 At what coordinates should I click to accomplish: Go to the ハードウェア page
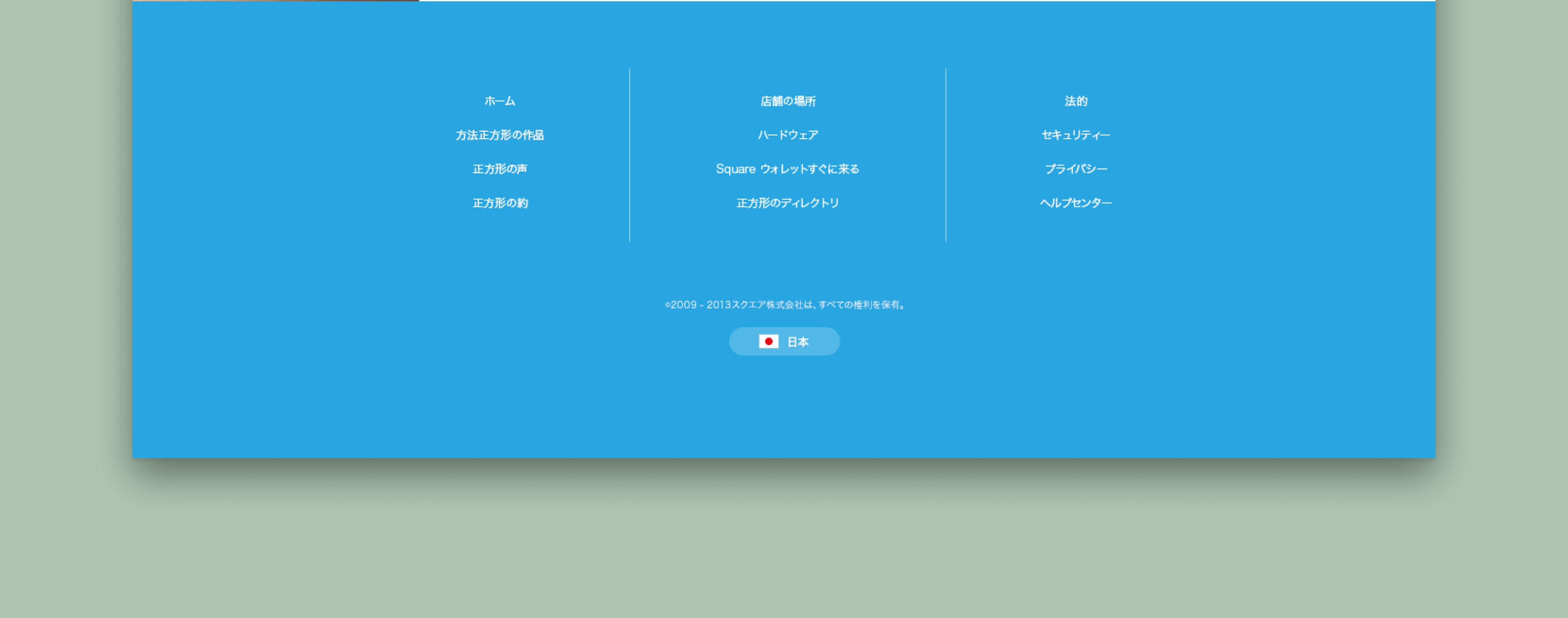788,135
